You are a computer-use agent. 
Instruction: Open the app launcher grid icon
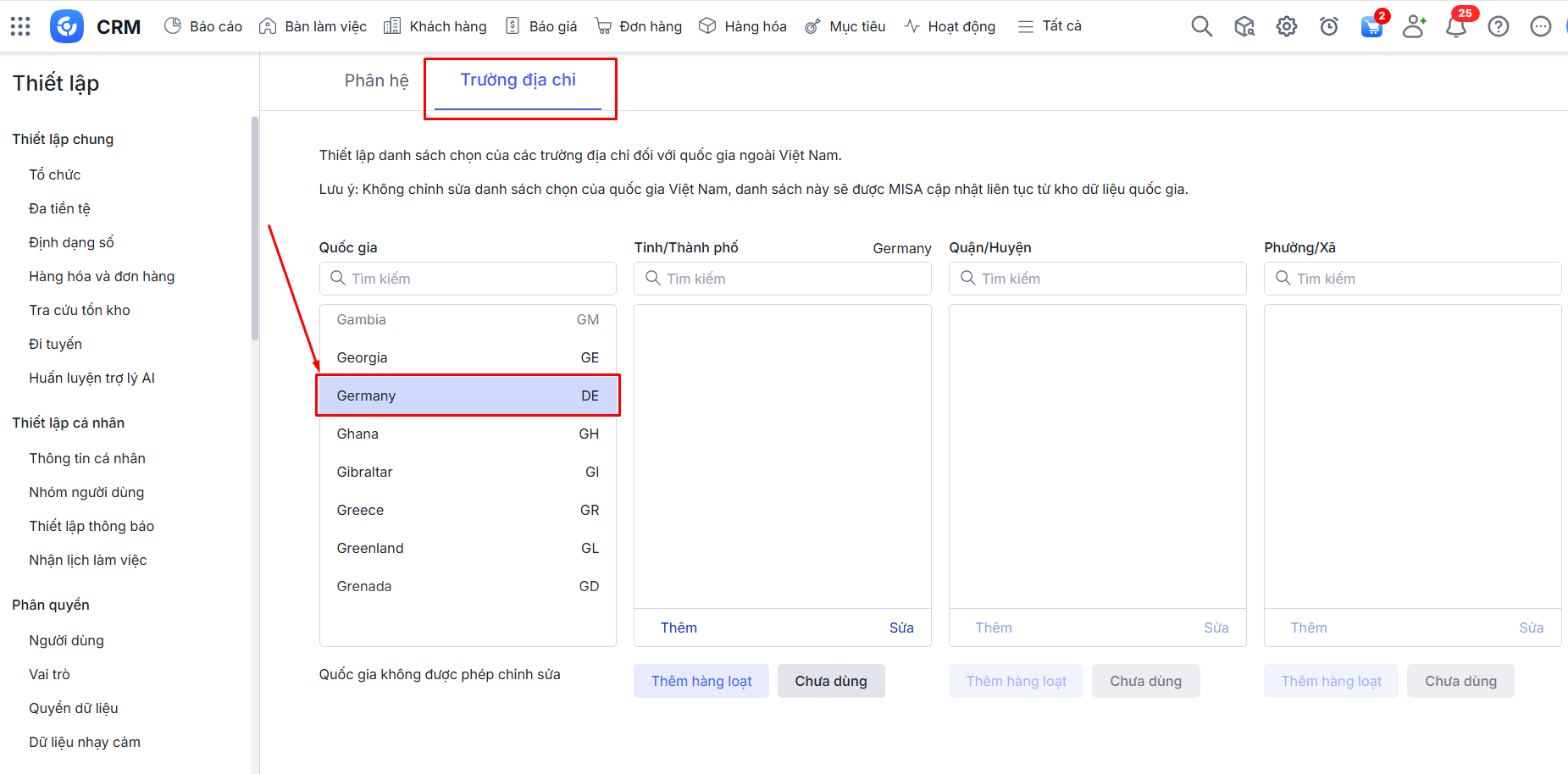[20, 26]
